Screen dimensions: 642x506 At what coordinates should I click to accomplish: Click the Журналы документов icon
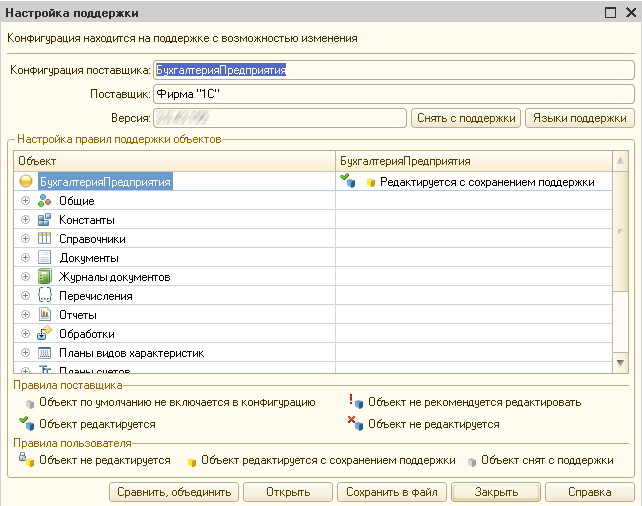point(44,277)
